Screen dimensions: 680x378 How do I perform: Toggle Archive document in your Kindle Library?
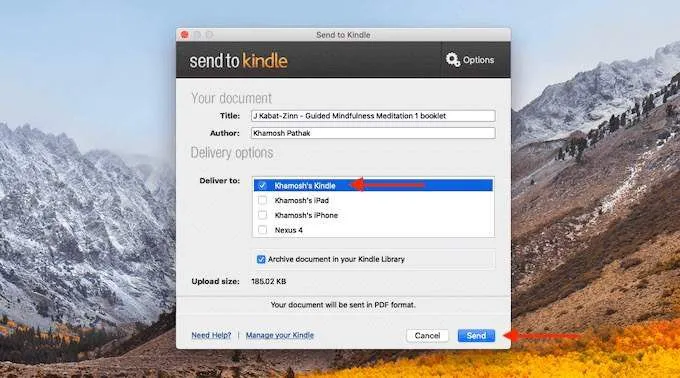[x=261, y=259]
